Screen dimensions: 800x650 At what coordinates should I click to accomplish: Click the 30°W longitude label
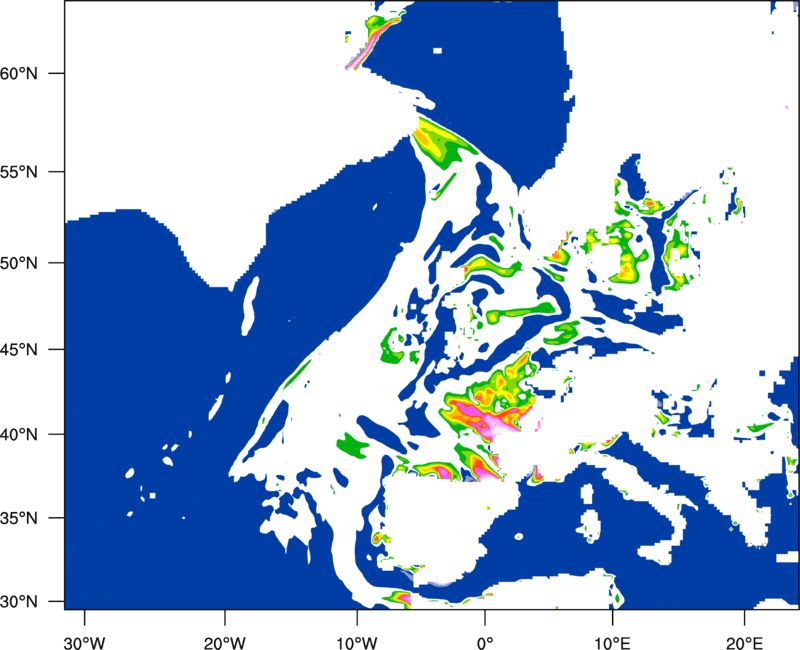pos(85,643)
